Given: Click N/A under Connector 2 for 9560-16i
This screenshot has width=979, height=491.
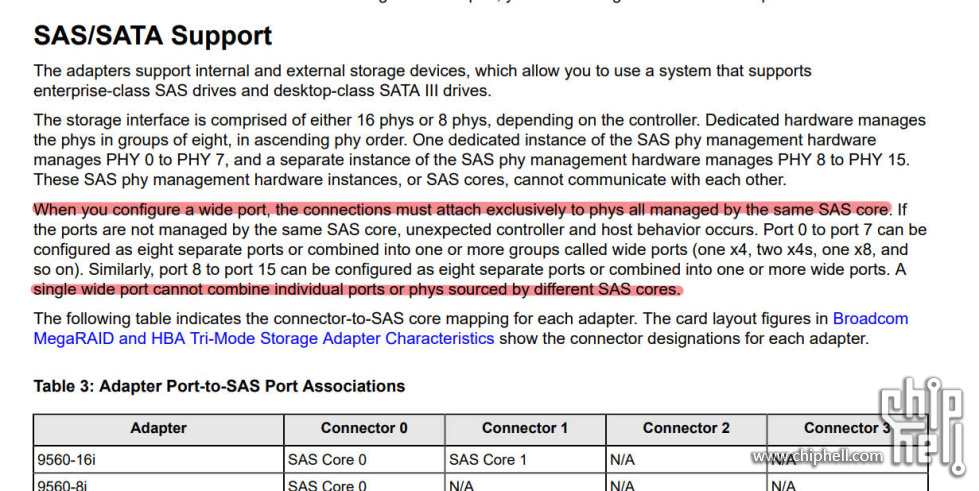Looking at the screenshot, I should pyautogui.click(x=686, y=460).
